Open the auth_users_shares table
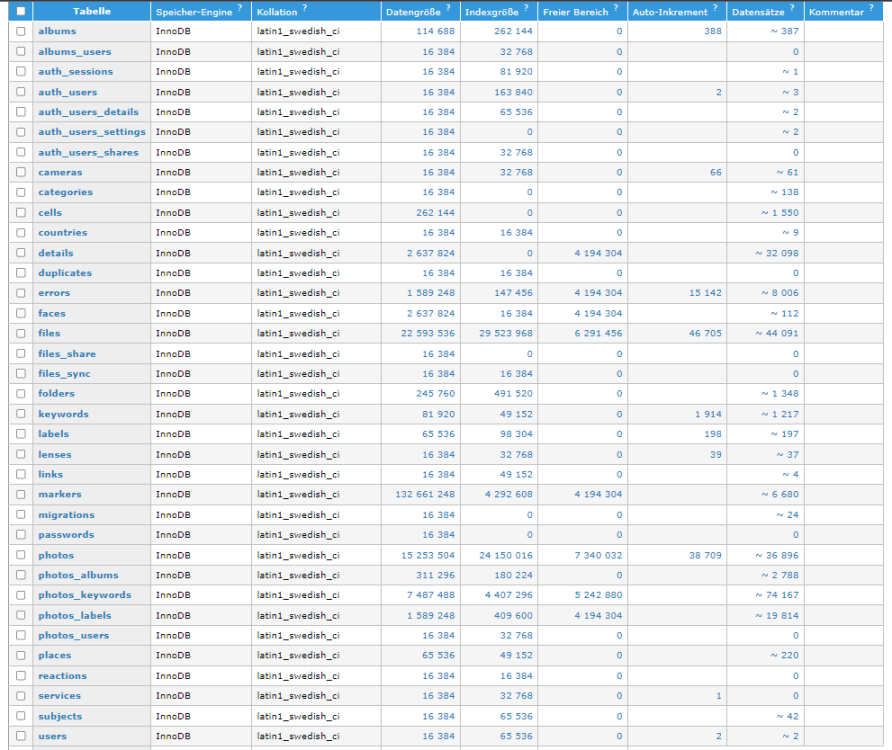Screen dimensions: 892x750 (88, 153)
